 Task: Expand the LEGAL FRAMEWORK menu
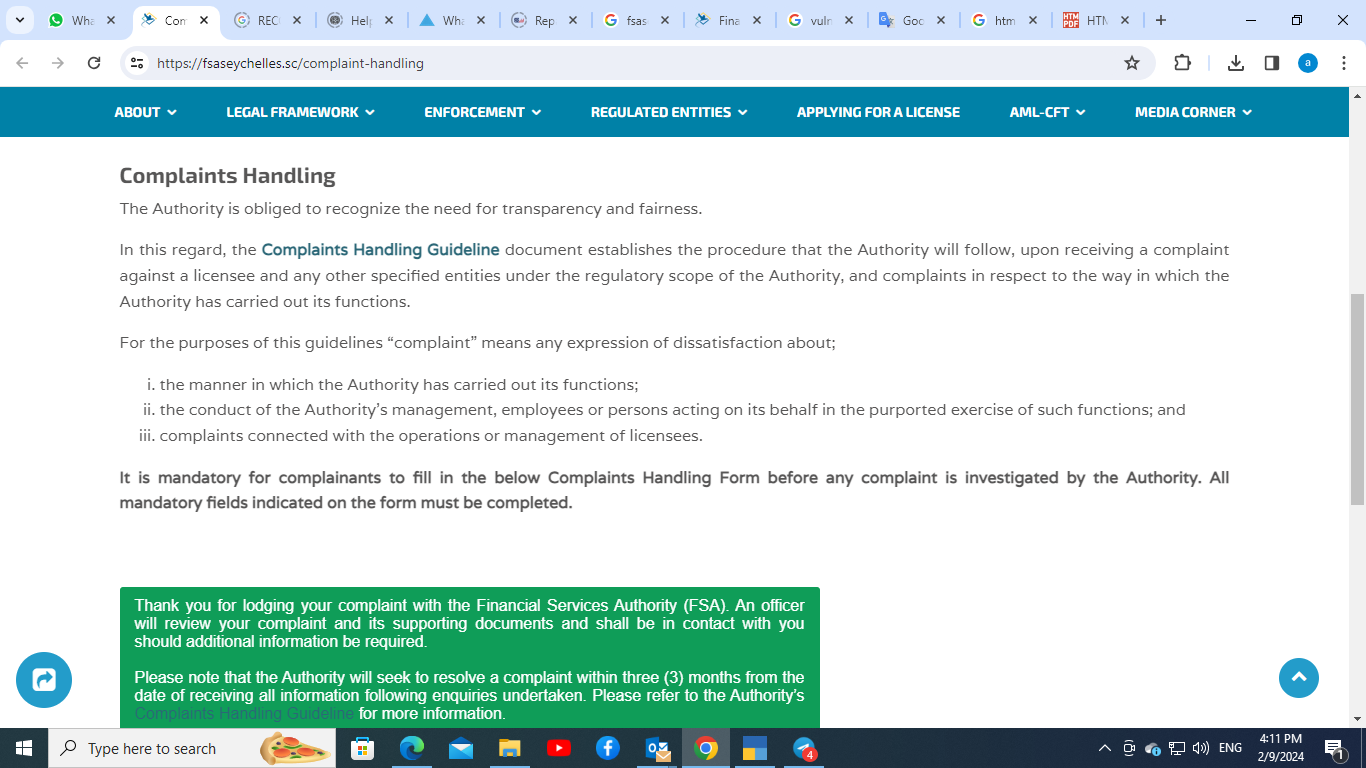(x=300, y=112)
